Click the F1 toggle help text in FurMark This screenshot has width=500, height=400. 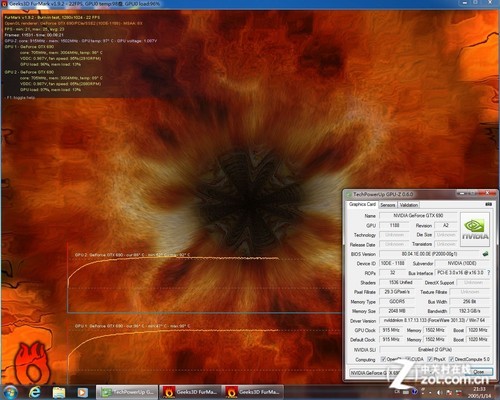[x=21, y=98]
